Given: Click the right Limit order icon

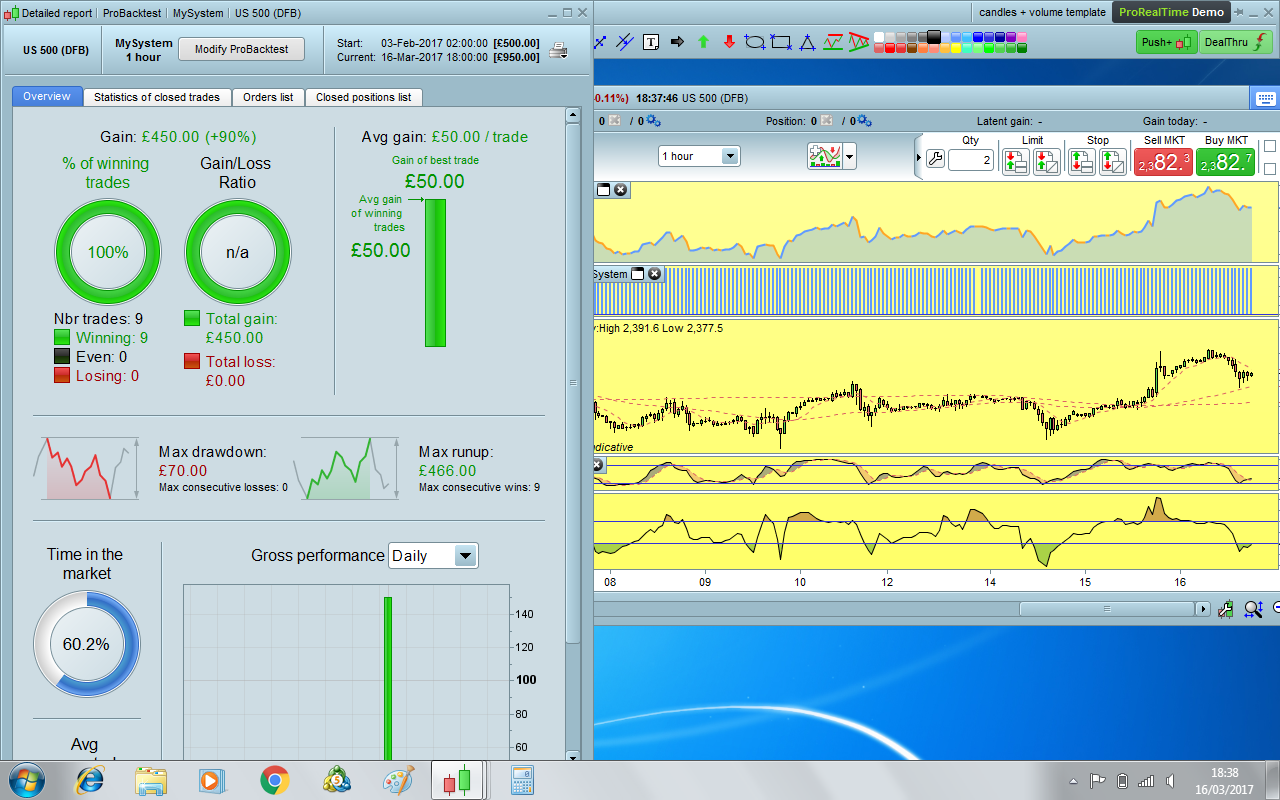Looking at the screenshot, I should pos(1047,161).
